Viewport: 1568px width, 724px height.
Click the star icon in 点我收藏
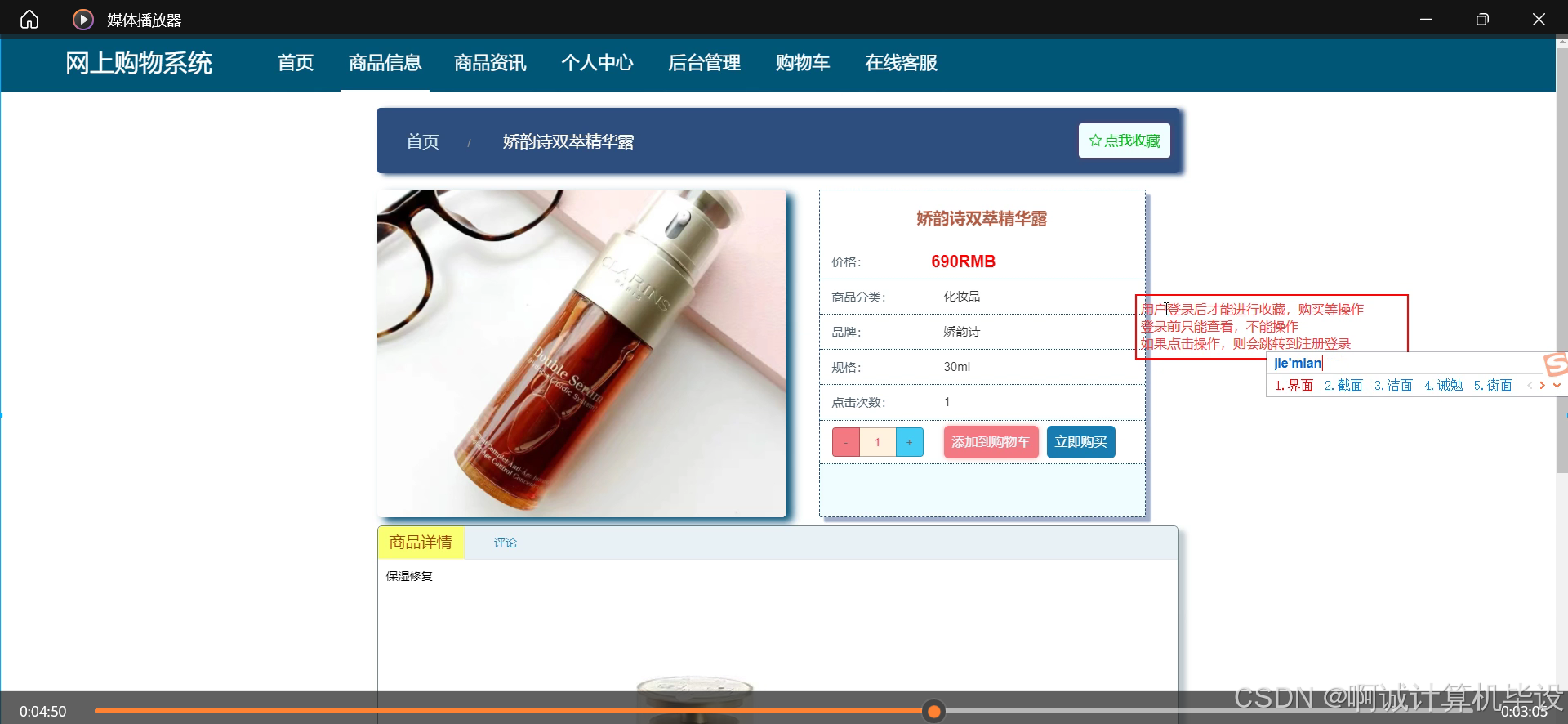[1095, 141]
